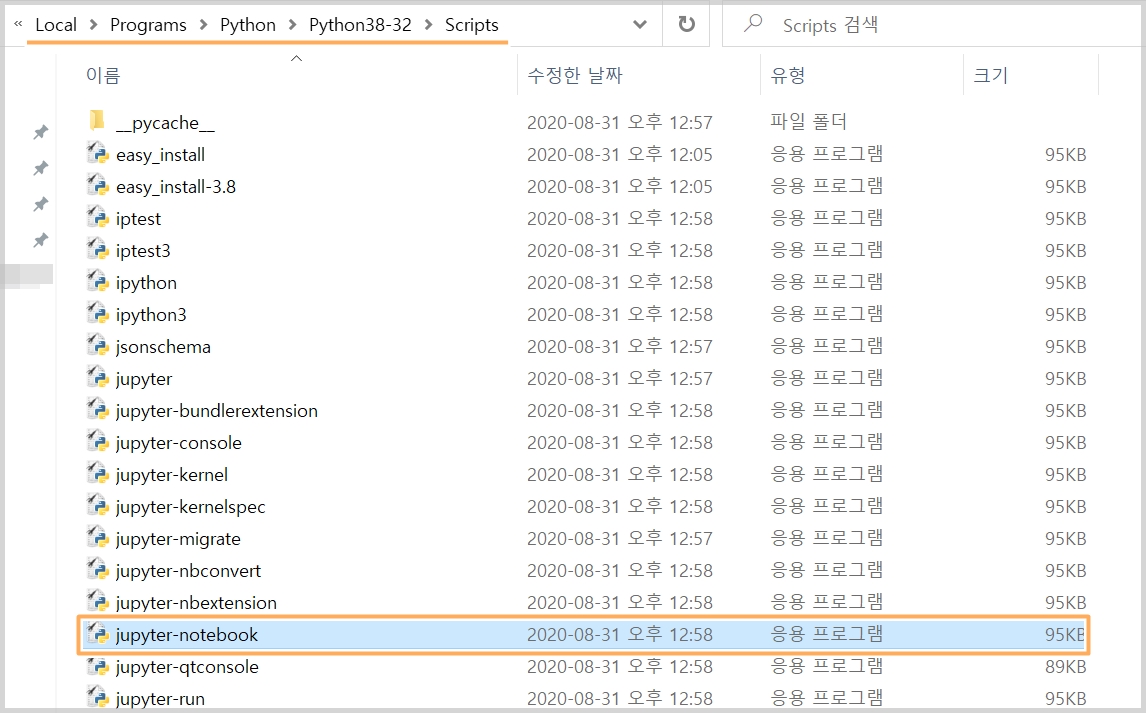Open the __pycache__ folder icon
The image size is (1146, 713).
click(97, 121)
